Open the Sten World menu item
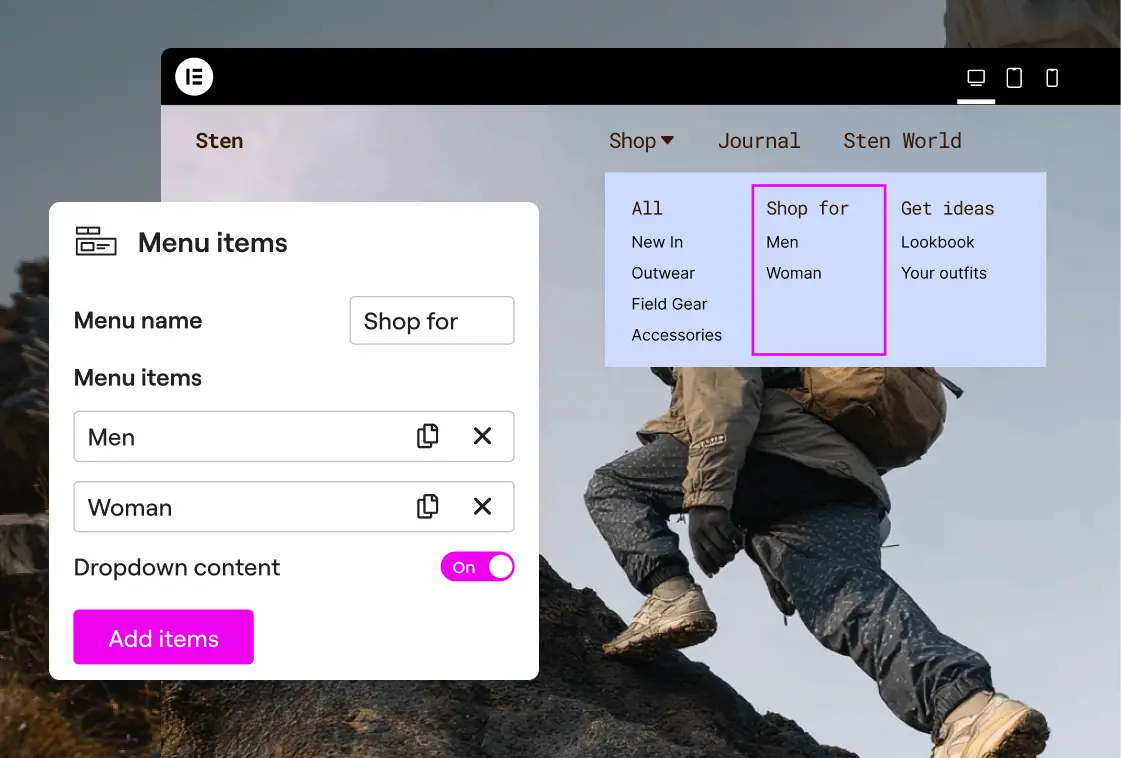 click(x=902, y=141)
